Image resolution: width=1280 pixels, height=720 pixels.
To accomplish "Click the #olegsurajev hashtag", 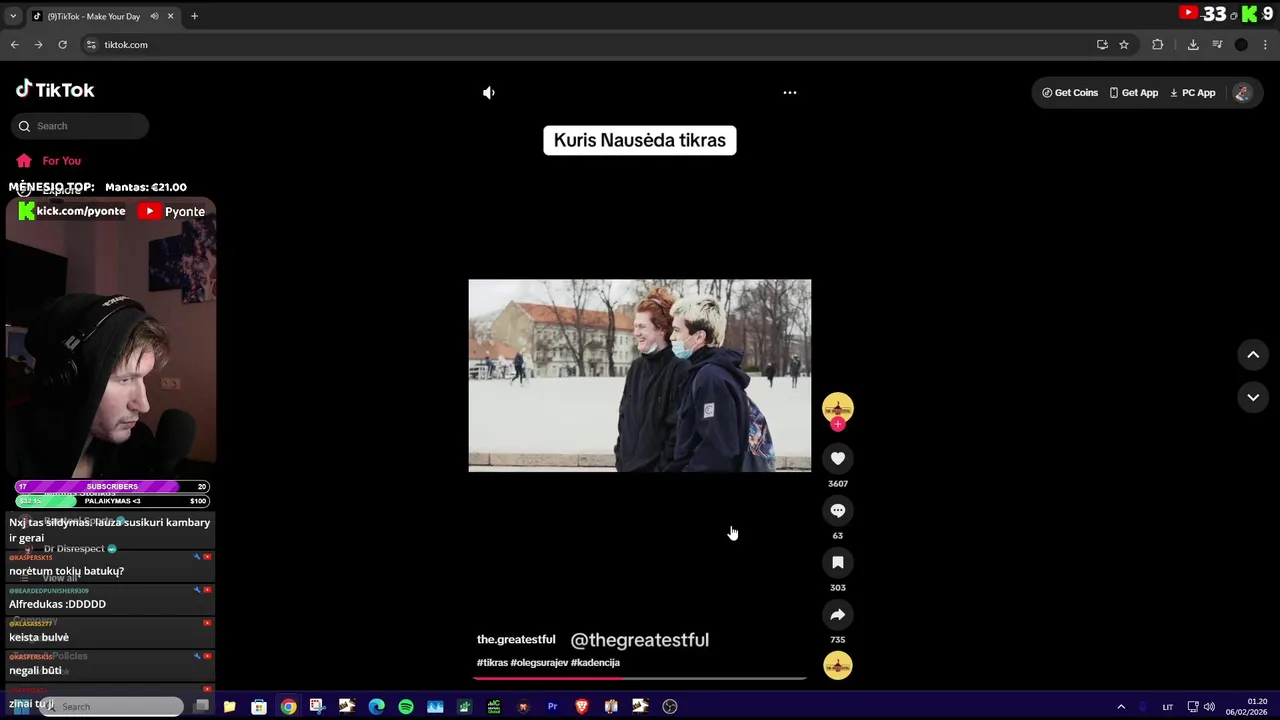I will coord(539,662).
